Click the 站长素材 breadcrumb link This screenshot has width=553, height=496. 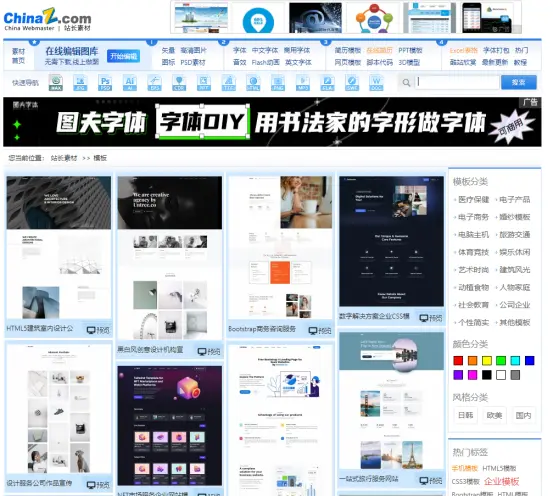64,158
